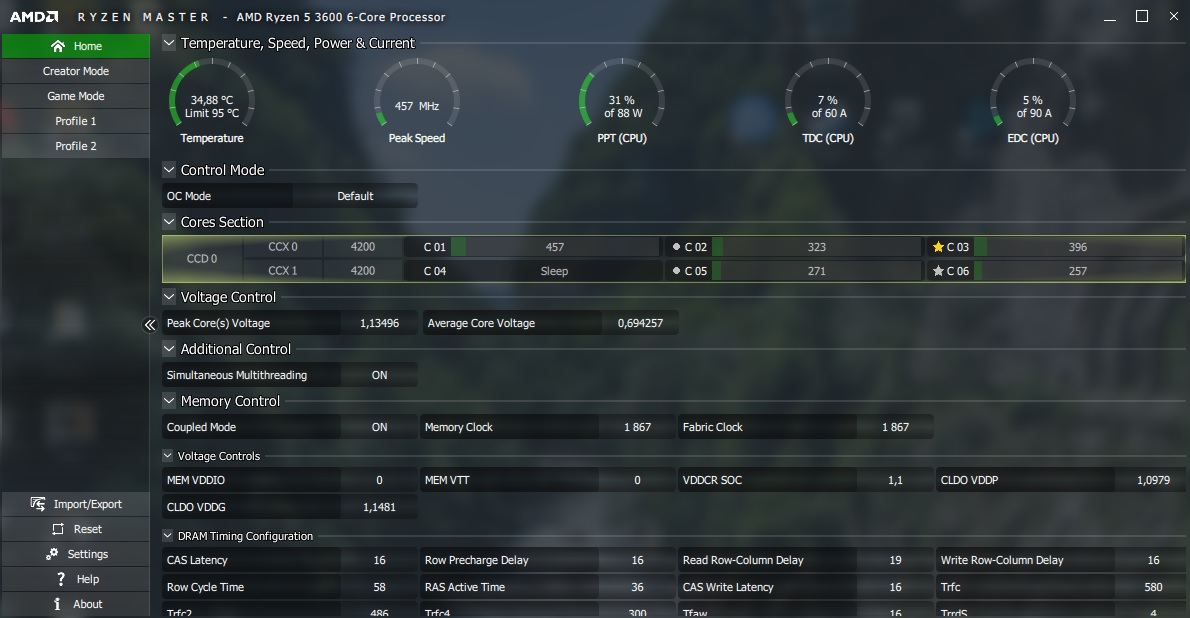This screenshot has height=618, width=1190.
Task: Click the CCX 1 label
Action: click(283, 271)
